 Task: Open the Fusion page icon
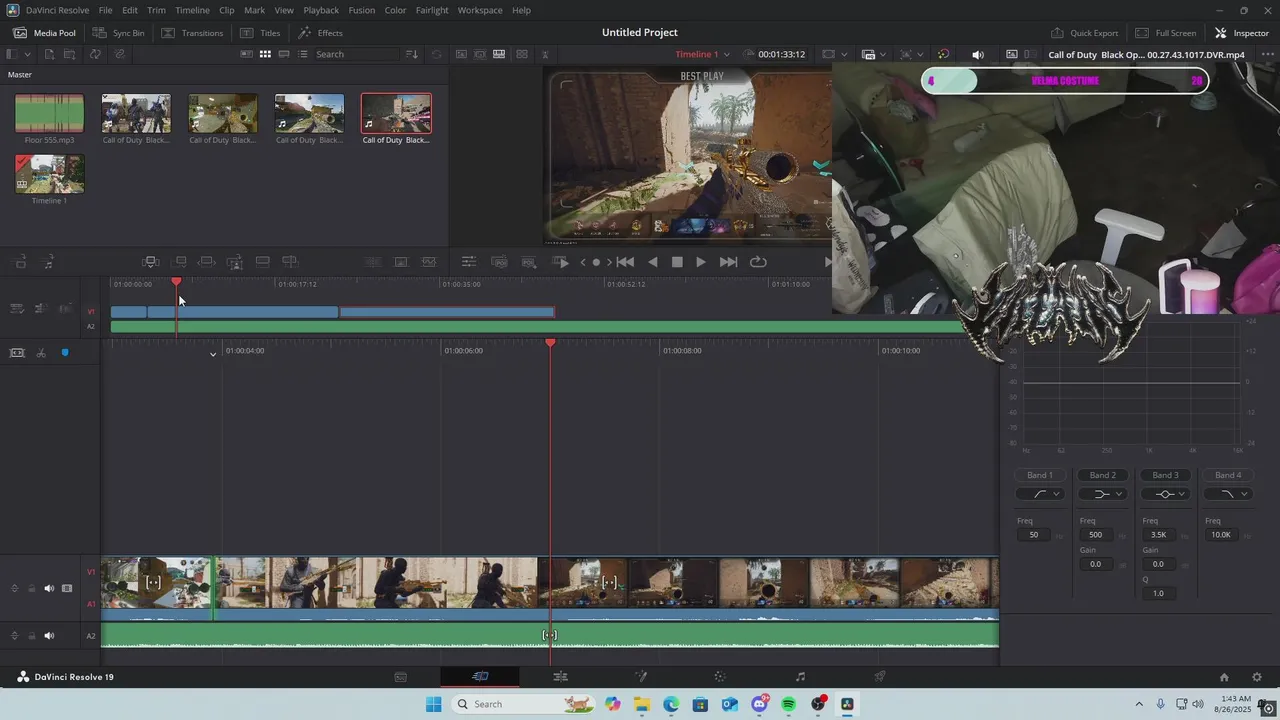click(x=641, y=677)
